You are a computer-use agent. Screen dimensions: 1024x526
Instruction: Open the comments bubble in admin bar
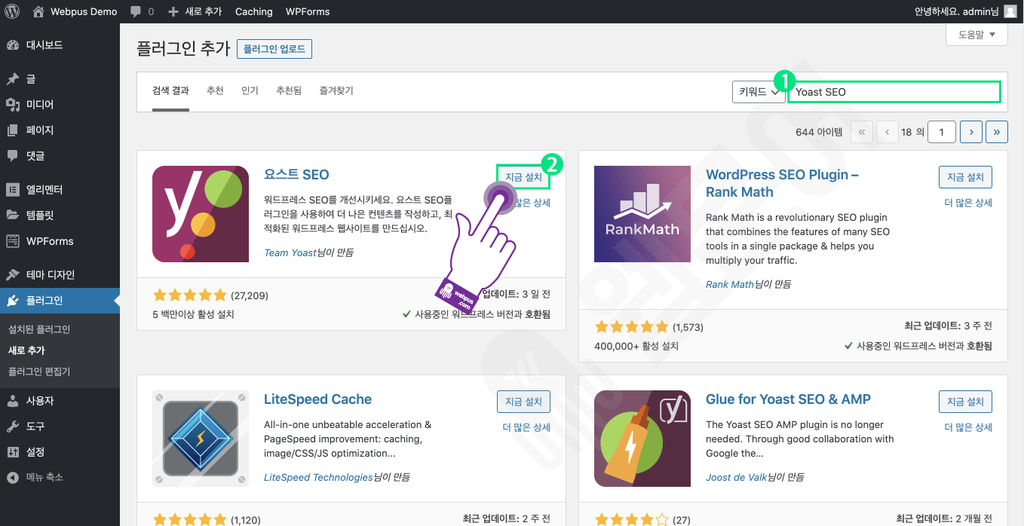142,11
